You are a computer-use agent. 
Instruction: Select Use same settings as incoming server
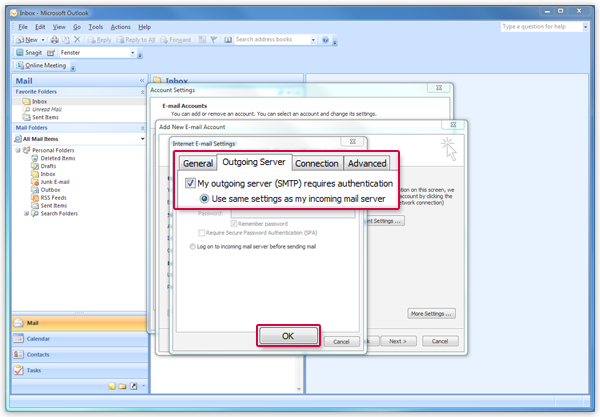tap(204, 199)
